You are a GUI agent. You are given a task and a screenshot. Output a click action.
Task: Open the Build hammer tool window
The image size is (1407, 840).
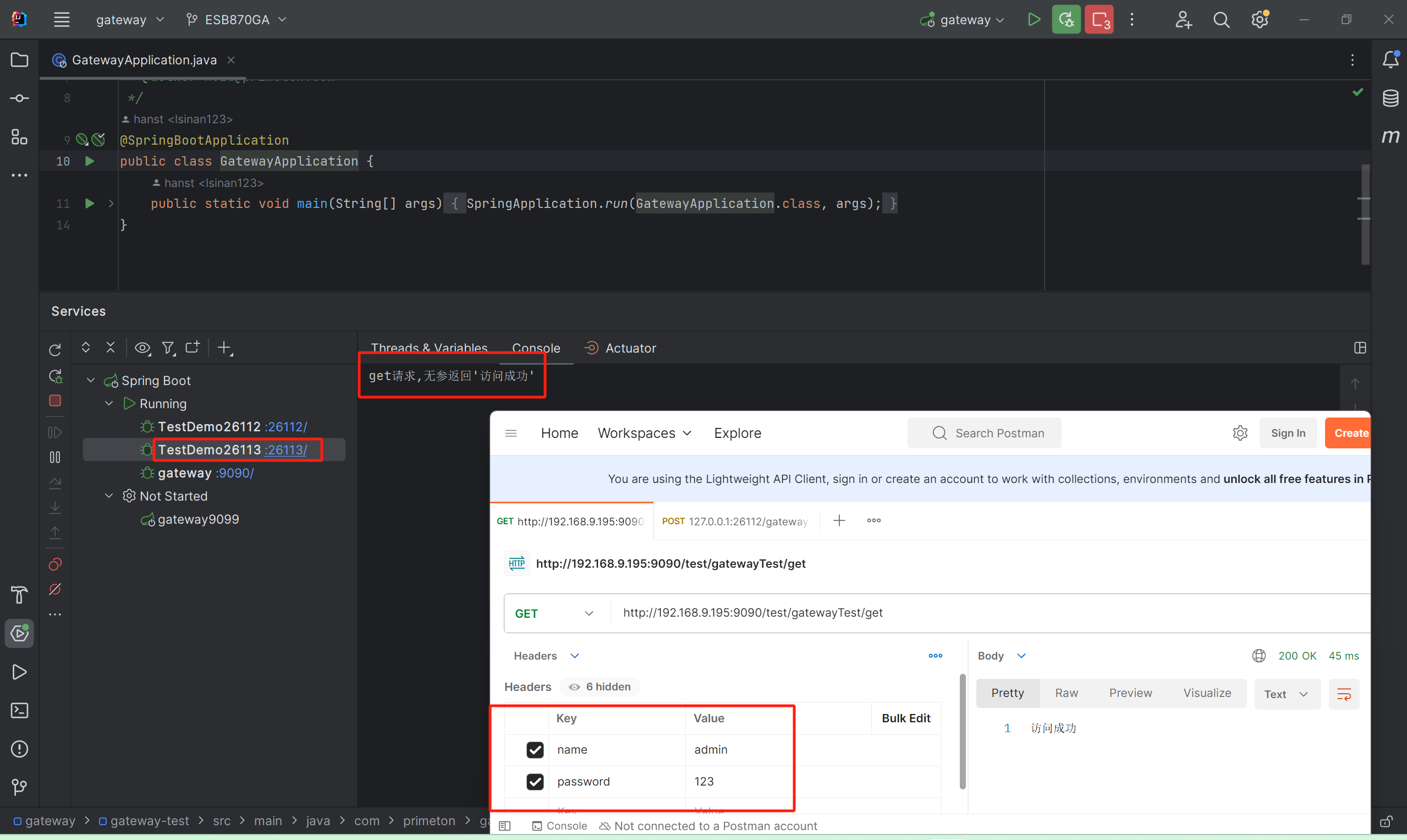tap(19, 595)
